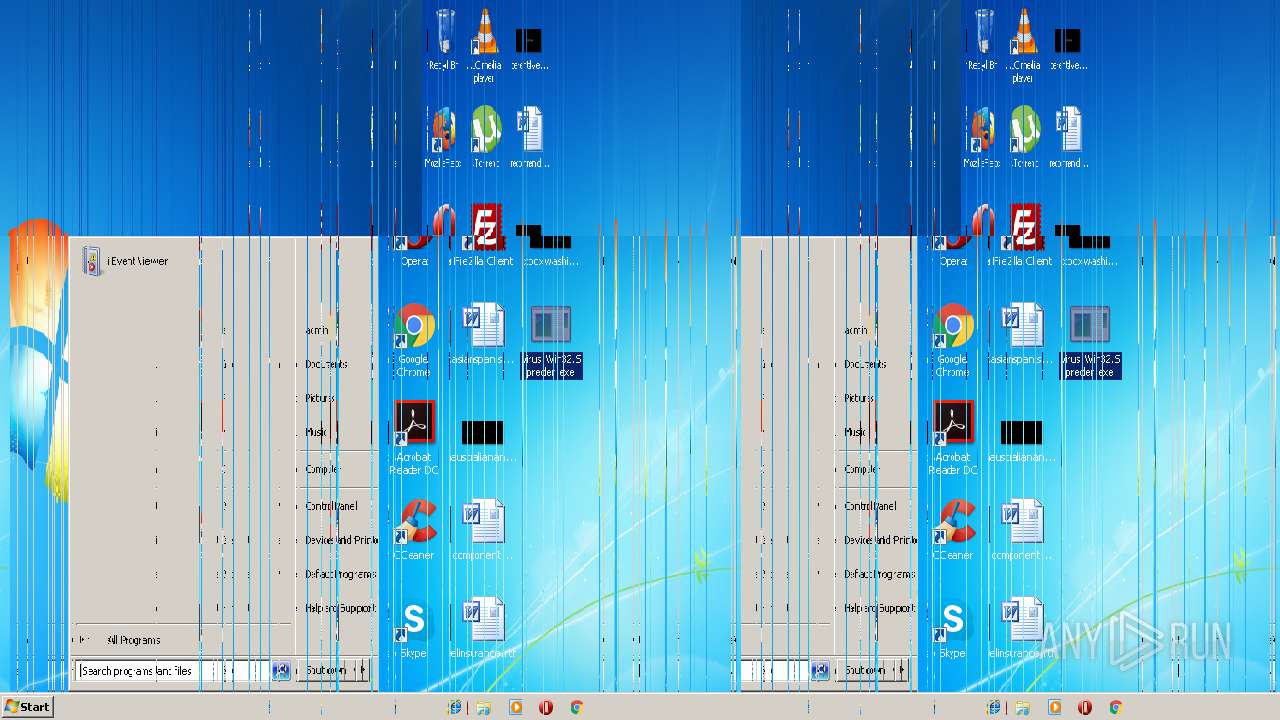Screen dimensions: 1280x720
Task: Click Shut down button in right Start menu copy
Action: [865, 670]
